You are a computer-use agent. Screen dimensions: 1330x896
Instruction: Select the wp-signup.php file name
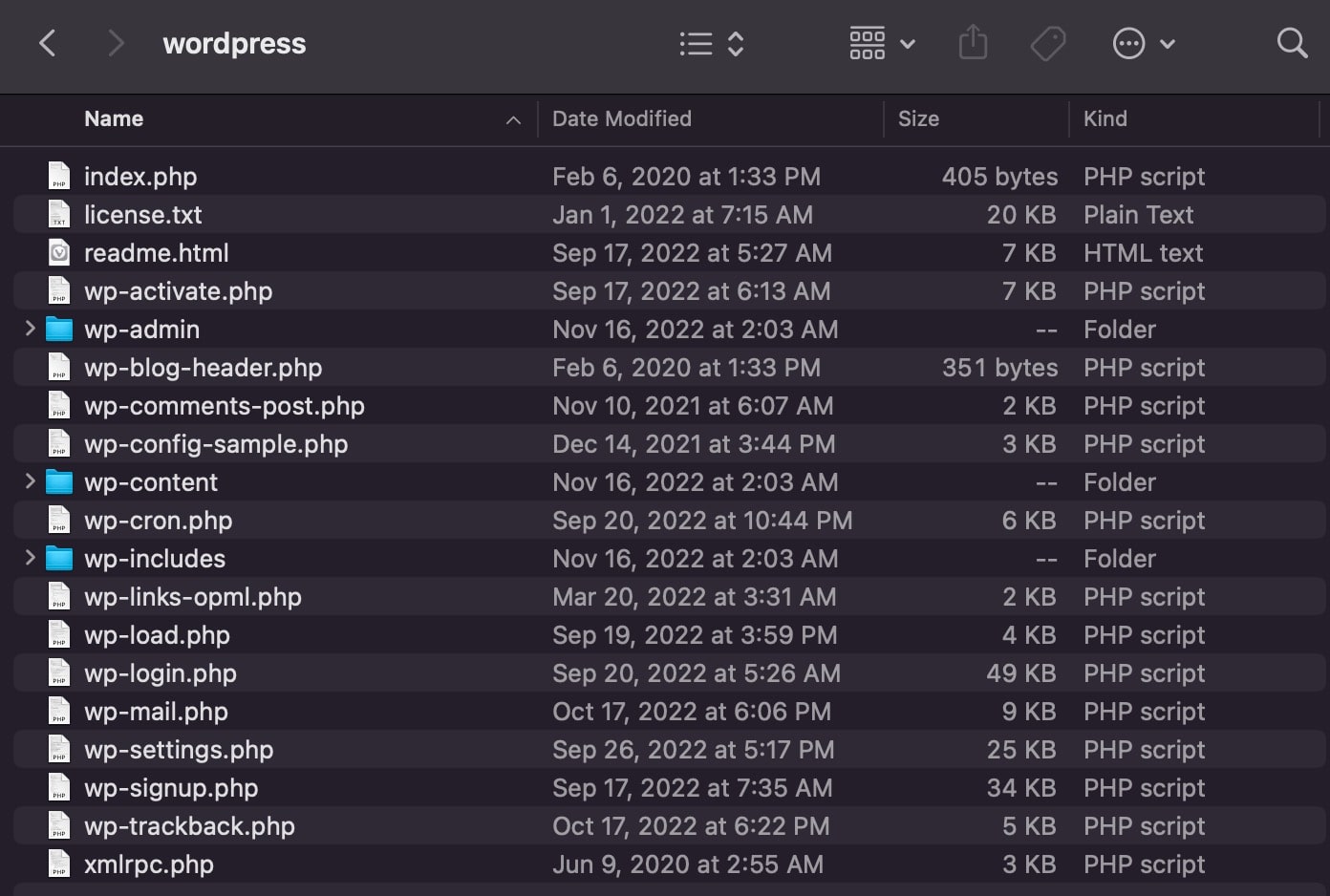click(x=171, y=788)
